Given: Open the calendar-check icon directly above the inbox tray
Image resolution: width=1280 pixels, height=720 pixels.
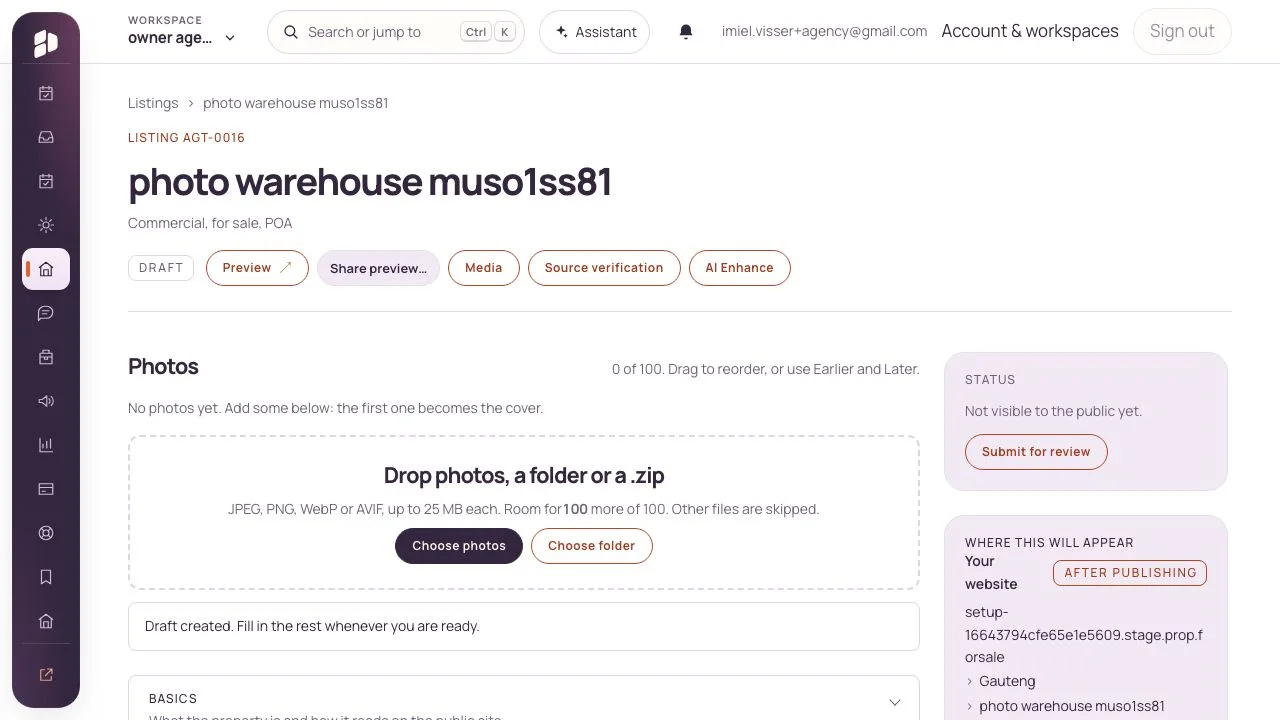Looking at the screenshot, I should [46, 93].
